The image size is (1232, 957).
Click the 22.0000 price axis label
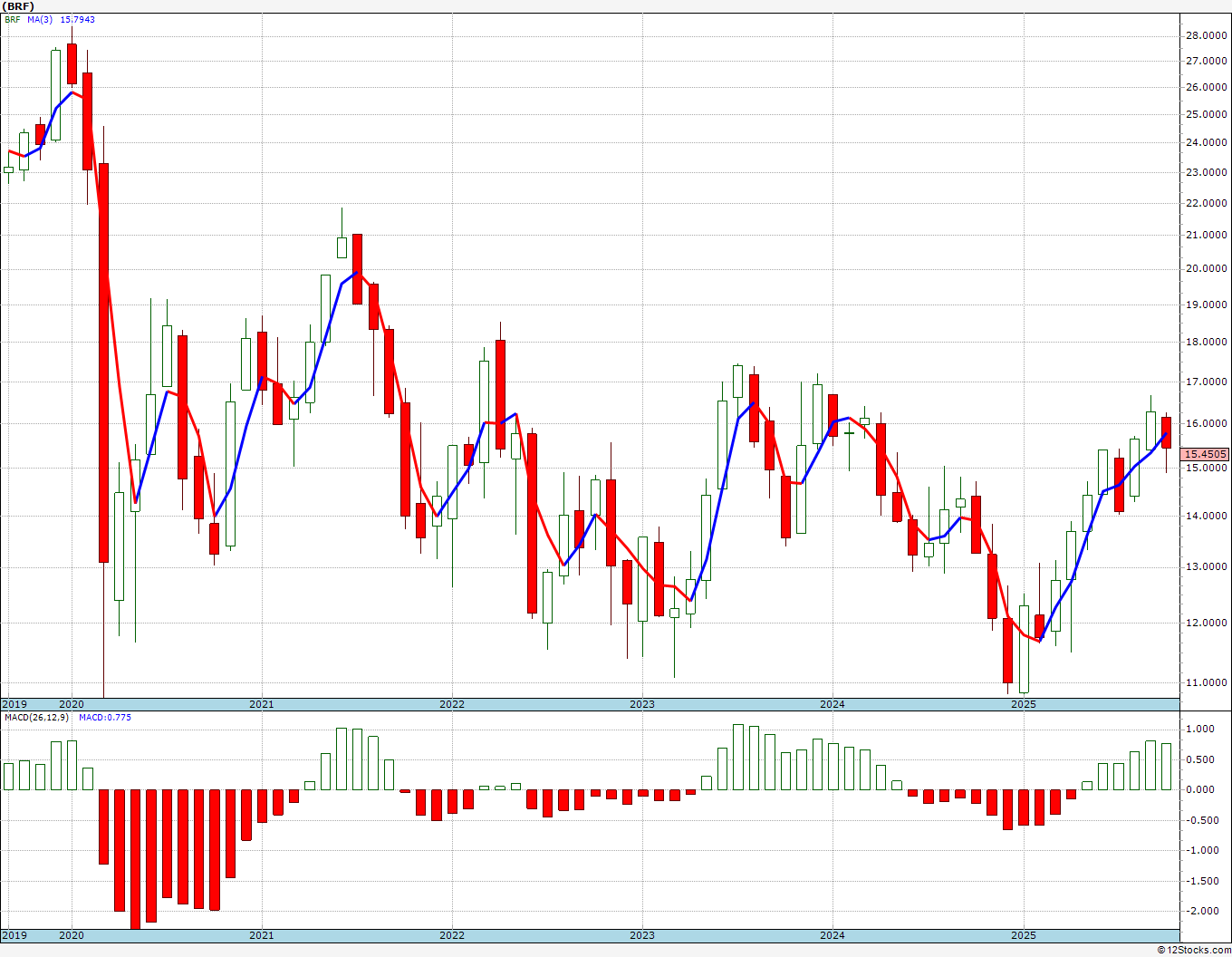1207,203
